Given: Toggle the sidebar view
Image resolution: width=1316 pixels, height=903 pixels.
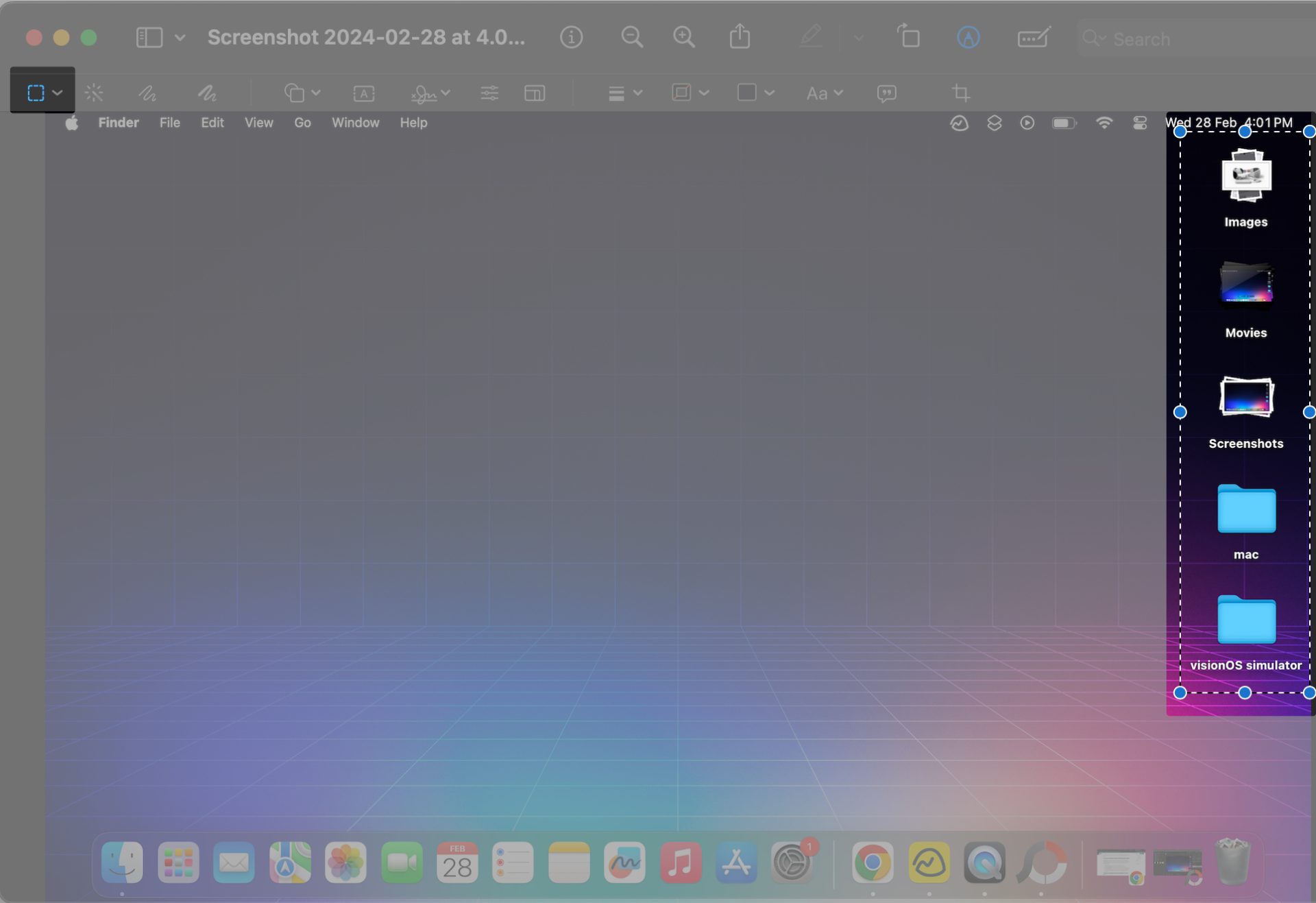Looking at the screenshot, I should pyautogui.click(x=149, y=37).
